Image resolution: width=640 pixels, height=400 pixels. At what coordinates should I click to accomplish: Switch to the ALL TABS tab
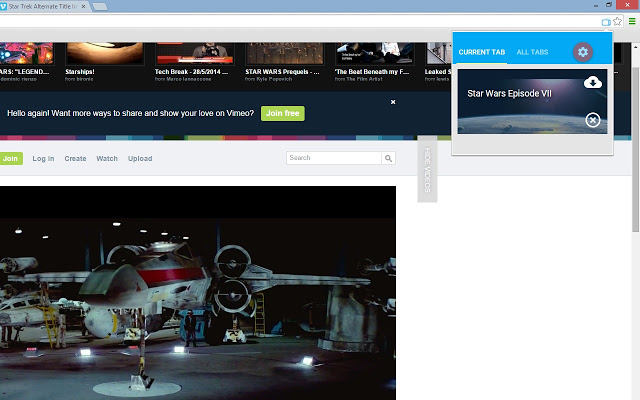[x=532, y=52]
